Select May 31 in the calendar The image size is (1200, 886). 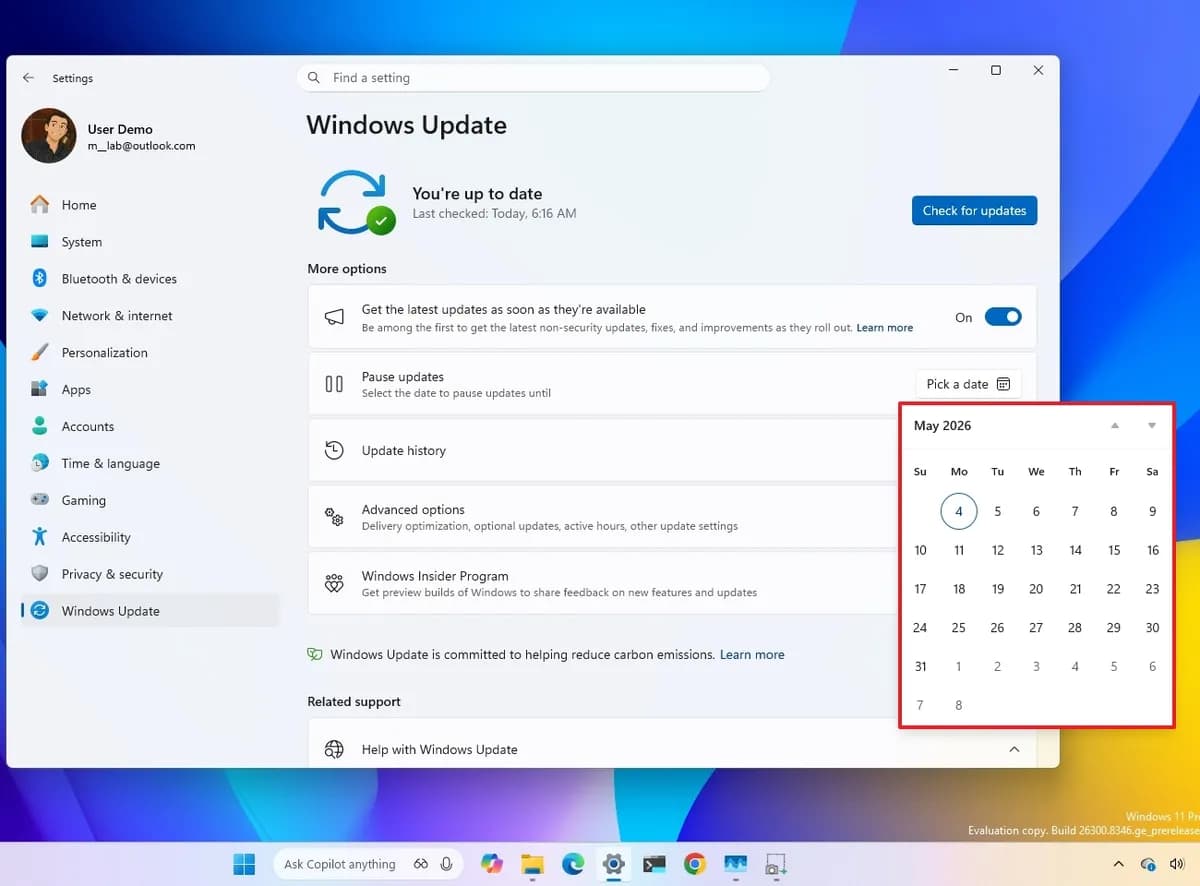(920, 667)
